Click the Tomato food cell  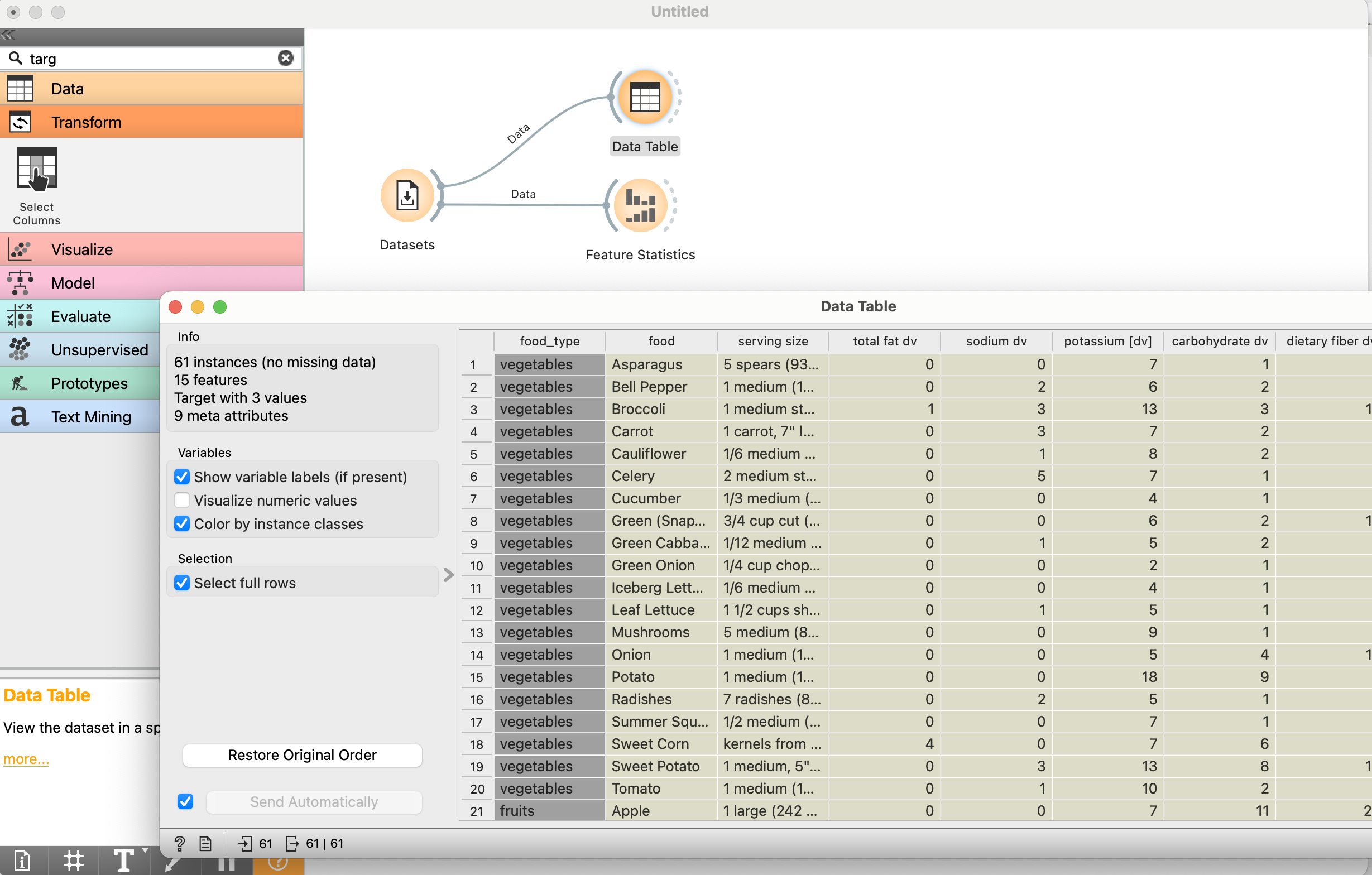661,789
